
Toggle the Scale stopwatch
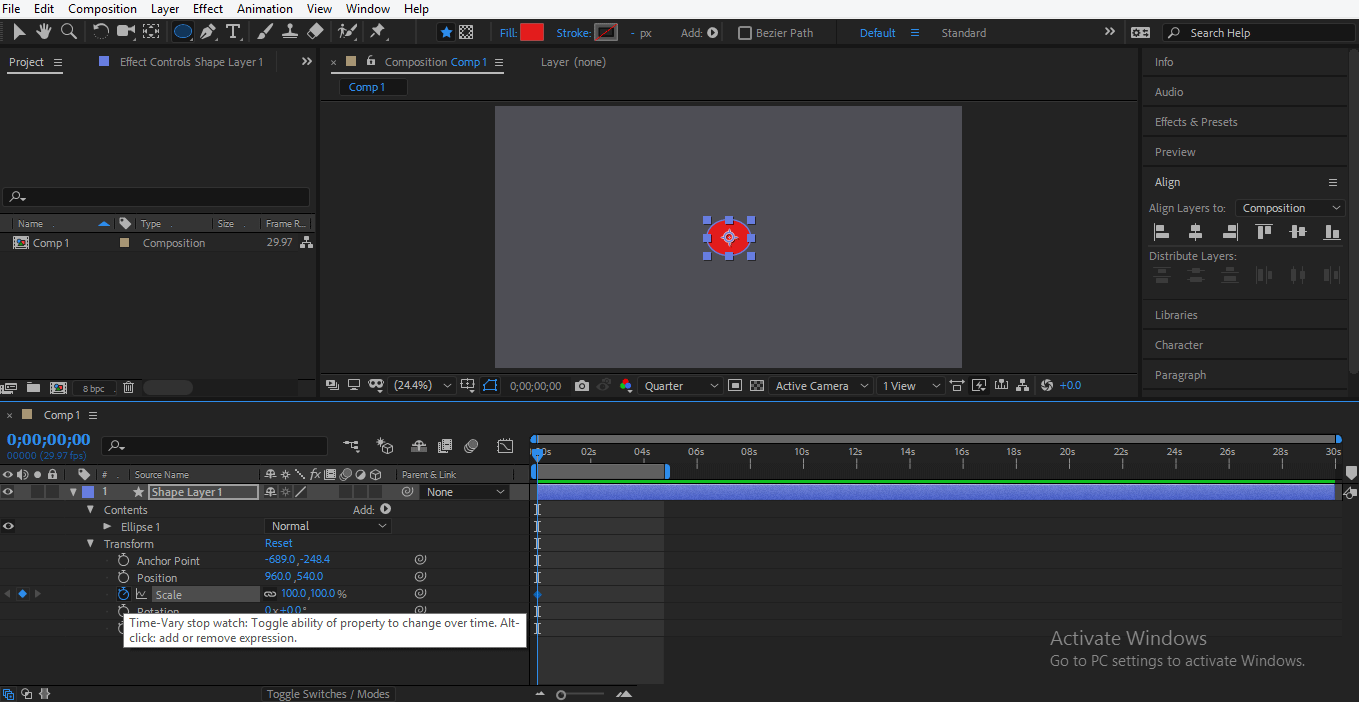click(124, 594)
